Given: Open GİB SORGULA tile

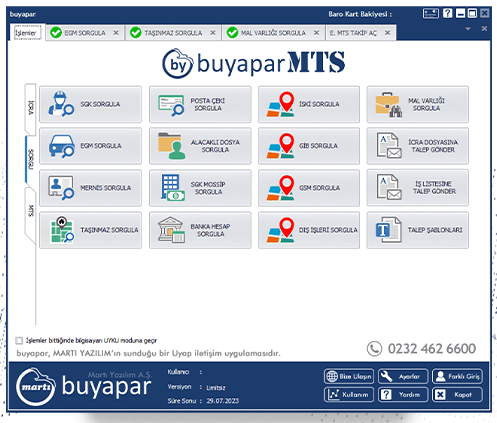Looking at the screenshot, I should 309,146.
